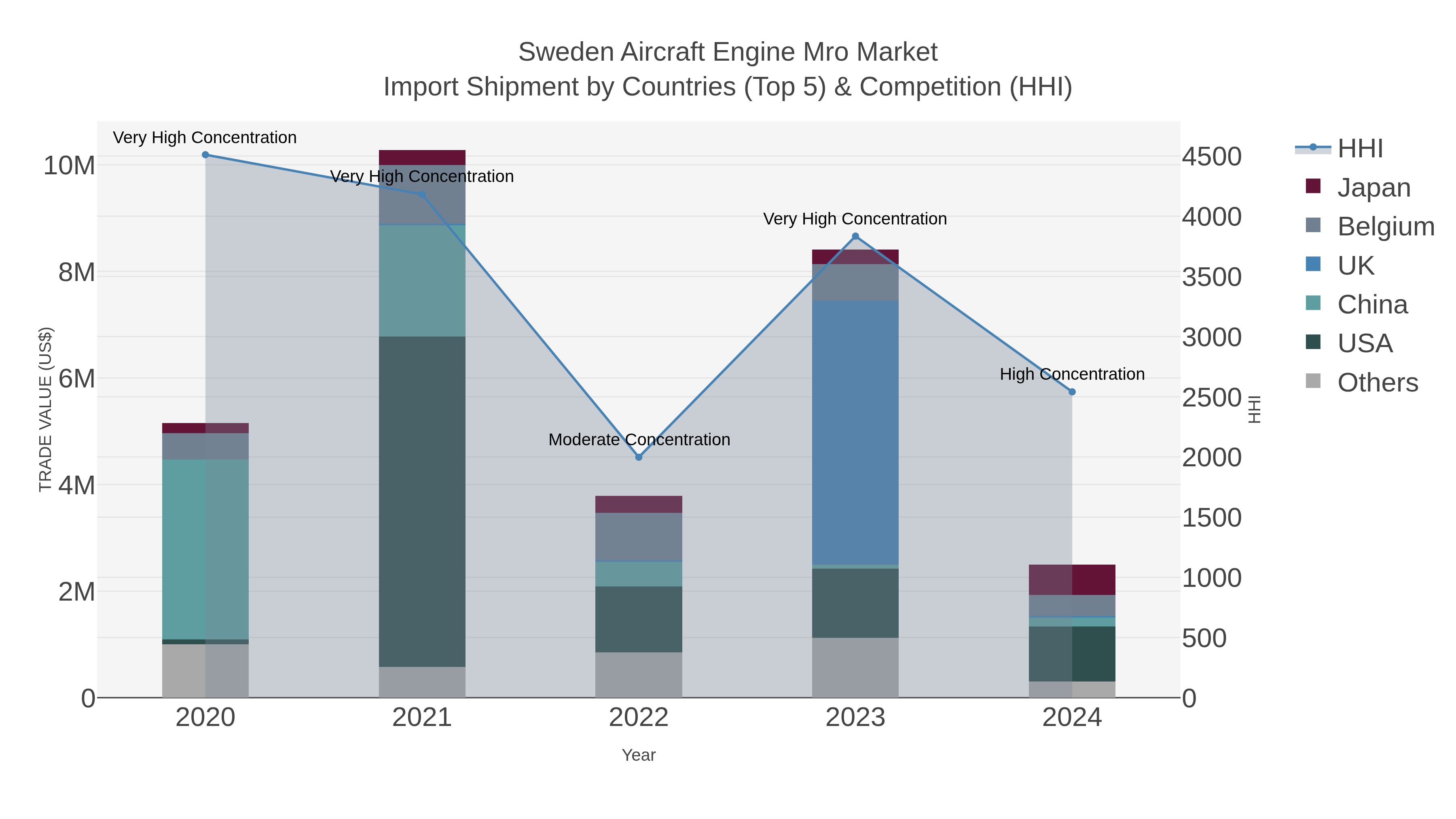The image size is (1456, 819).
Task: Select the 2024 HHI data point
Action: [x=1072, y=392]
